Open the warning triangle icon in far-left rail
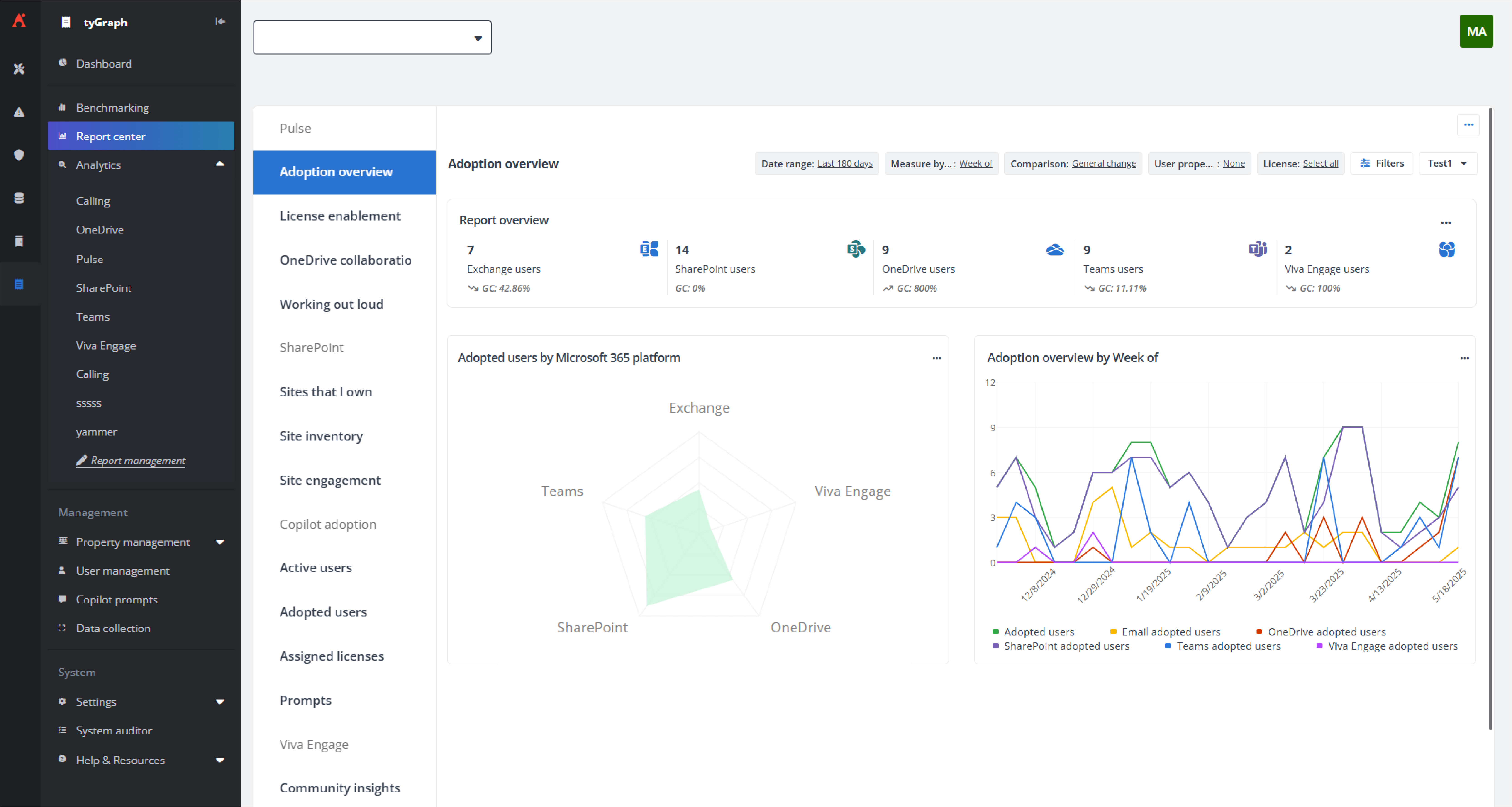Image resolution: width=1512 pixels, height=807 pixels. click(x=19, y=112)
